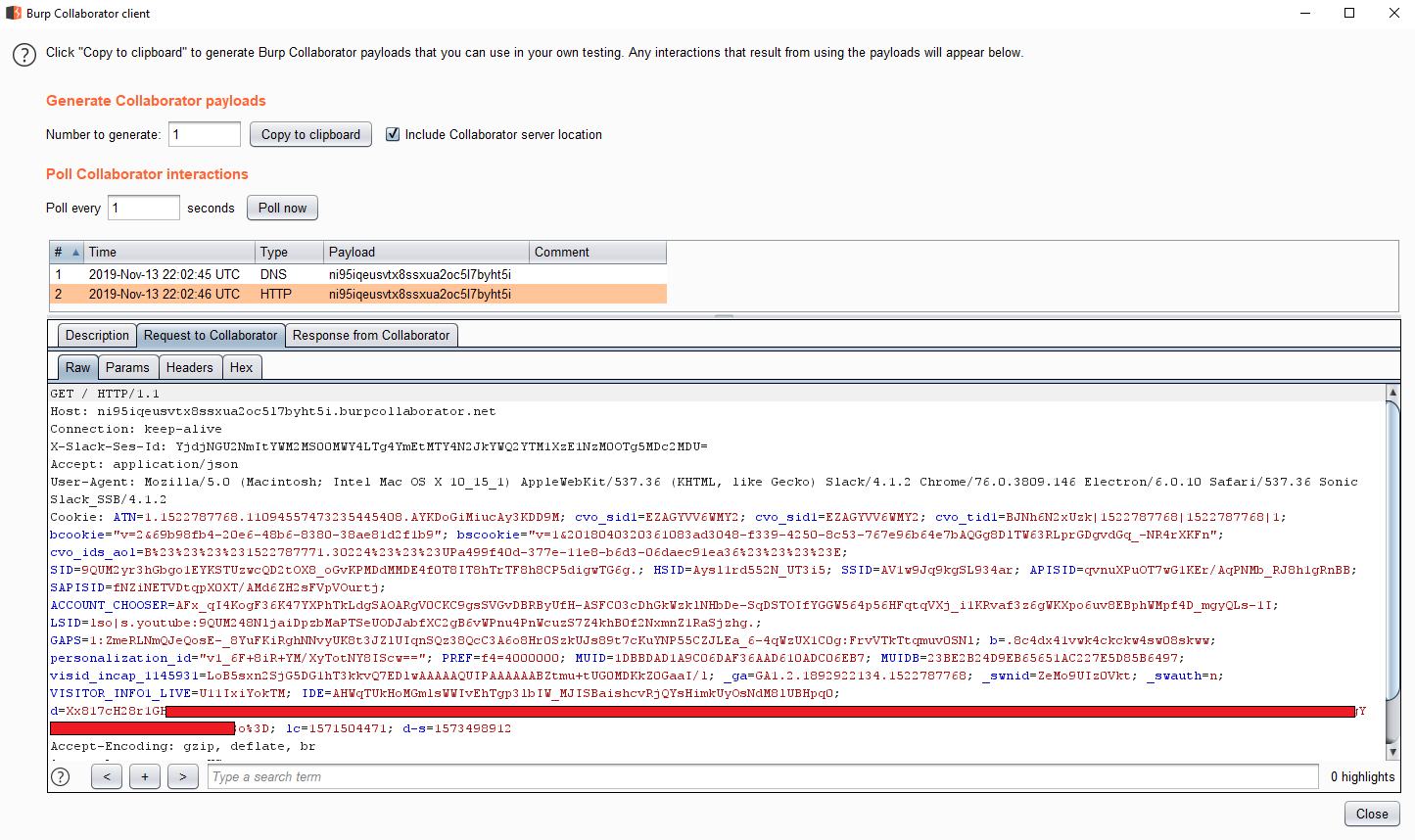This screenshot has width=1415, height=840.
Task: Click the Burp logo in the title bar
Action: (x=14, y=13)
